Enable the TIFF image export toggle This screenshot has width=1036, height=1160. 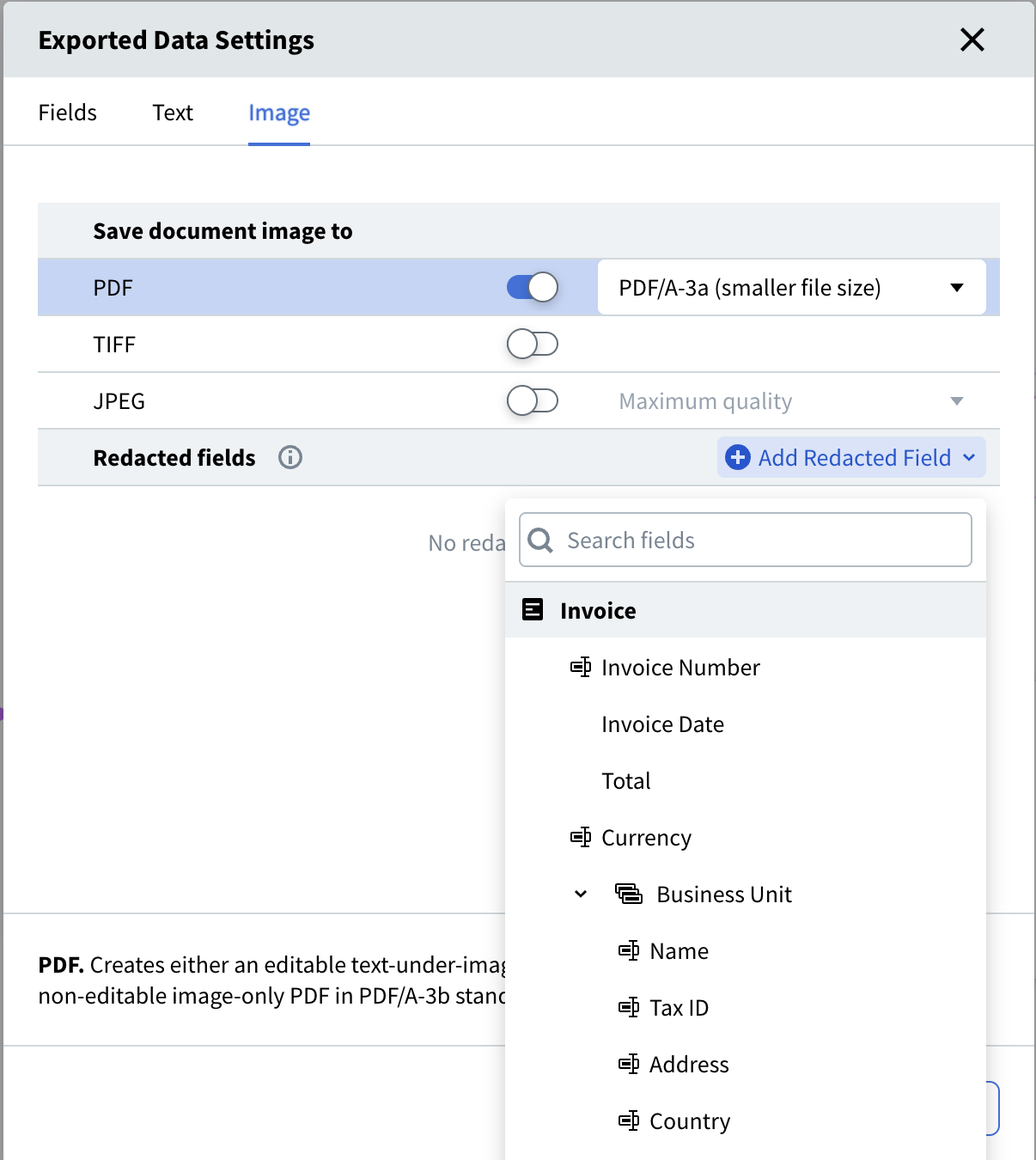(533, 344)
